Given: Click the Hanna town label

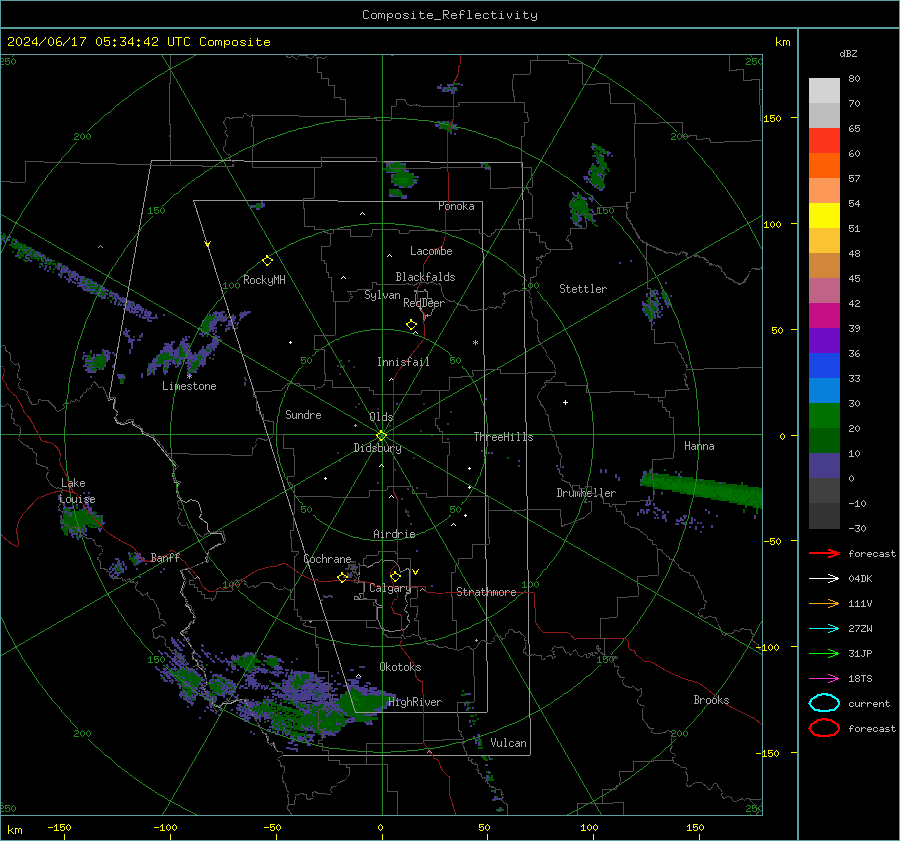Looking at the screenshot, I should 699,446.
